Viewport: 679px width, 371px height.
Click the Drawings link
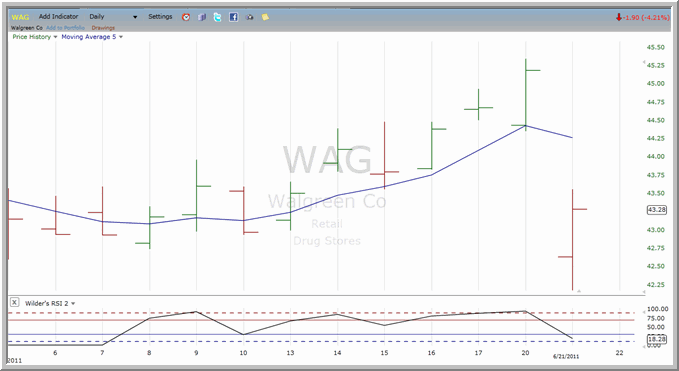(103, 28)
